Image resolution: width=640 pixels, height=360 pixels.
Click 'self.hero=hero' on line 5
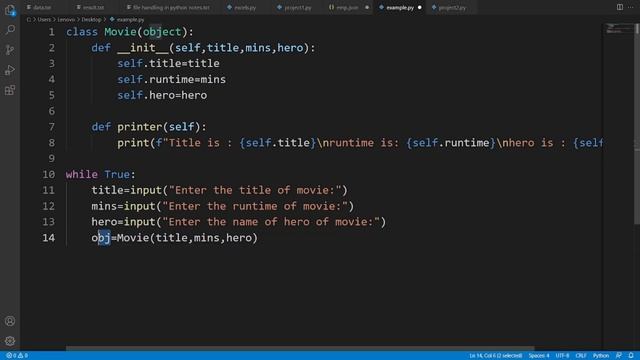click(x=162, y=95)
